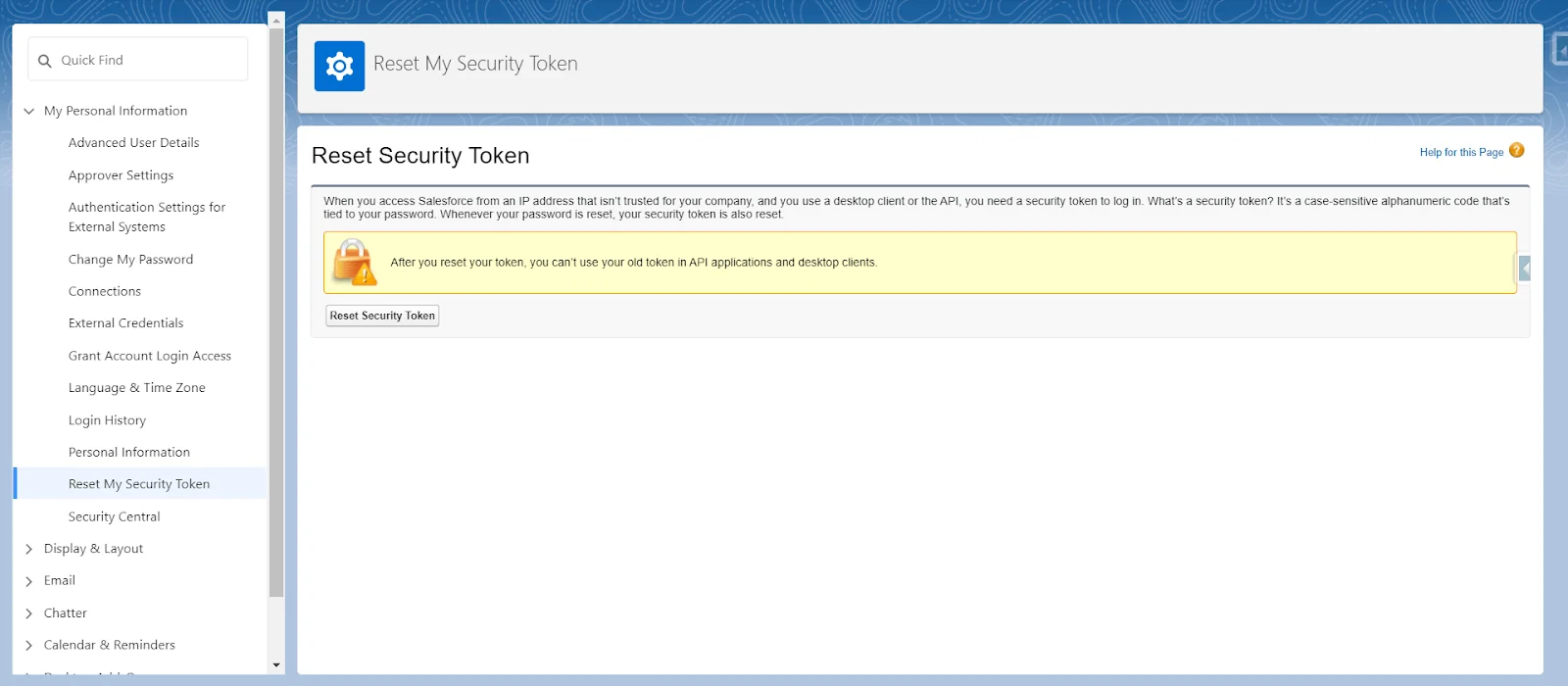The width and height of the screenshot is (1568, 686).
Task: Open Help for this Page link
Action: pyautogui.click(x=1461, y=152)
